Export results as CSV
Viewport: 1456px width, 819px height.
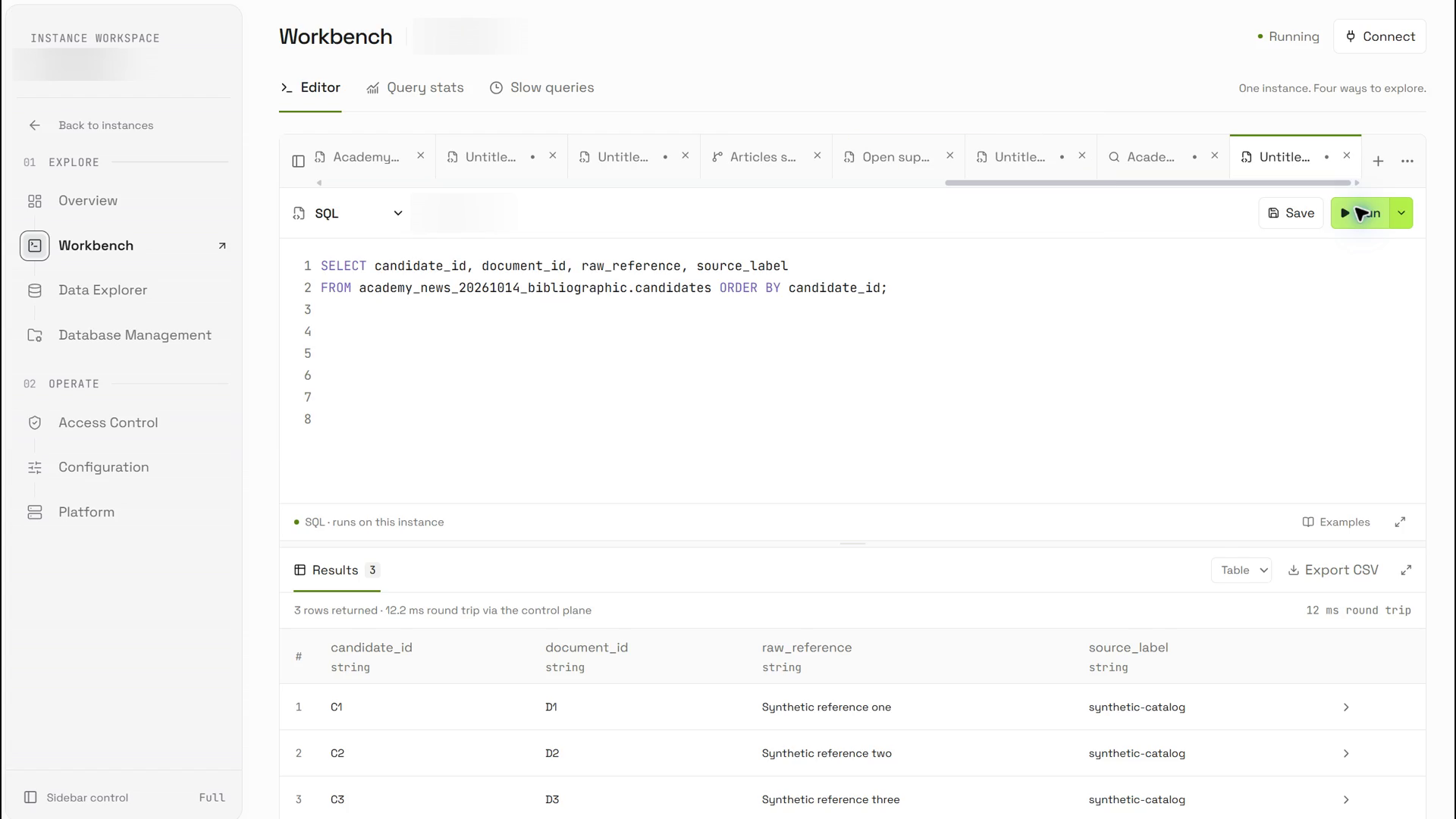pyautogui.click(x=1333, y=570)
